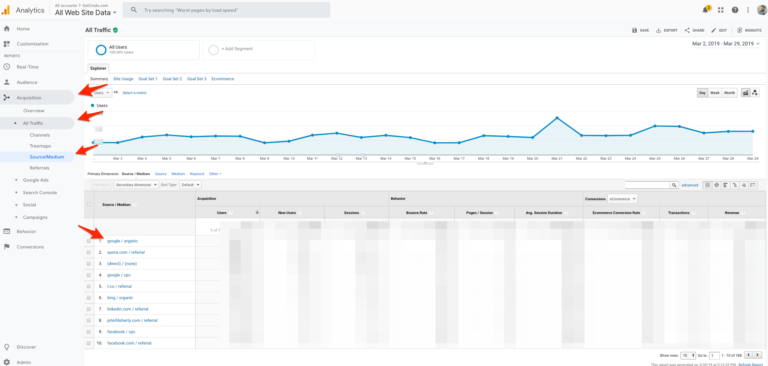Viewport: 768px width, 366px height.
Task: Open the Other primary dimension dropdown
Action: pos(215,173)
